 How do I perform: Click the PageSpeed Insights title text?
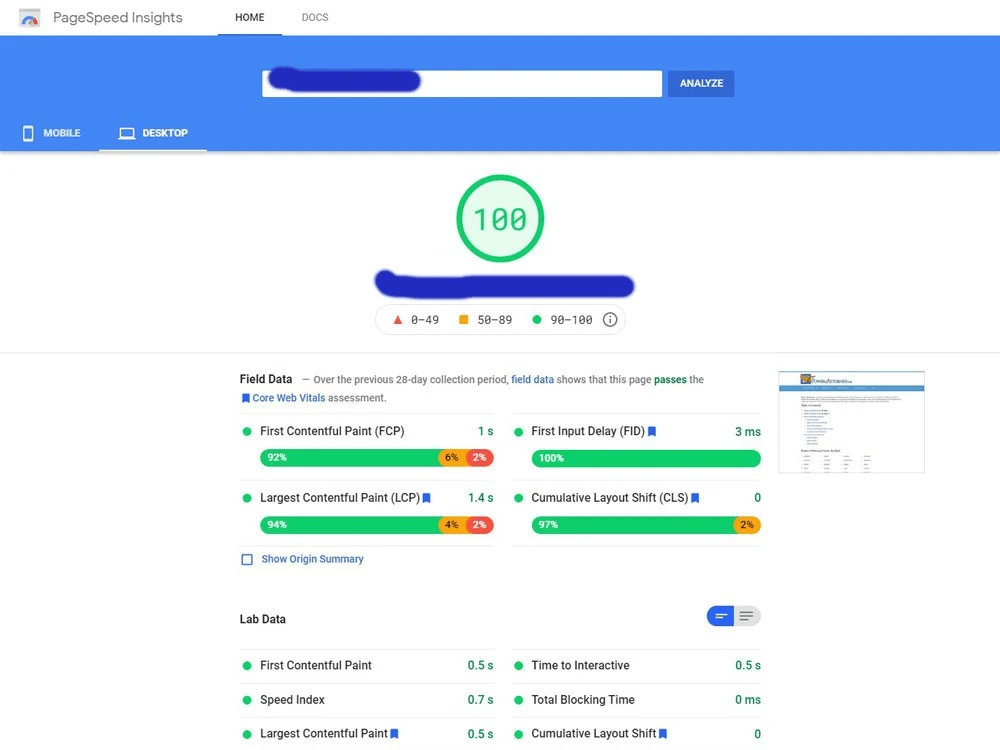click(118, 17)
